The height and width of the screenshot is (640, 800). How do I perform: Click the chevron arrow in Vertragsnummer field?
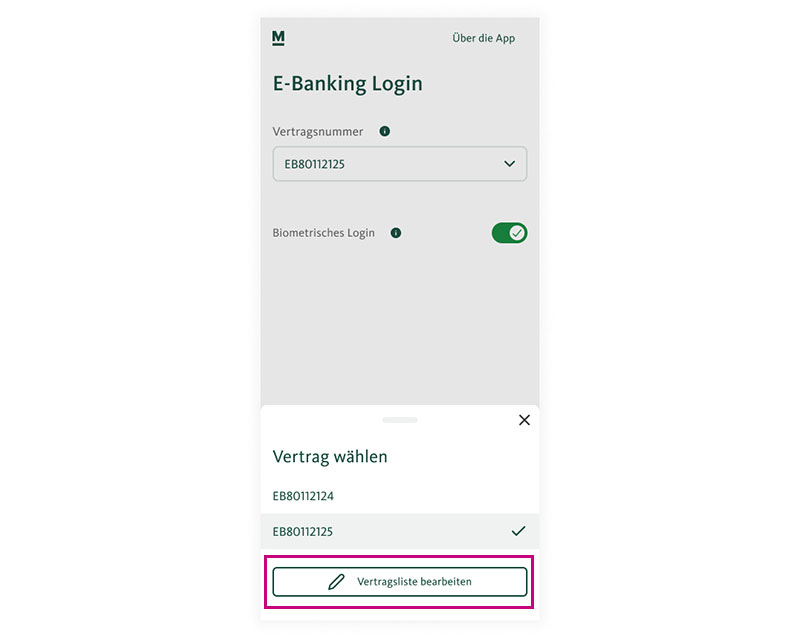509,164
